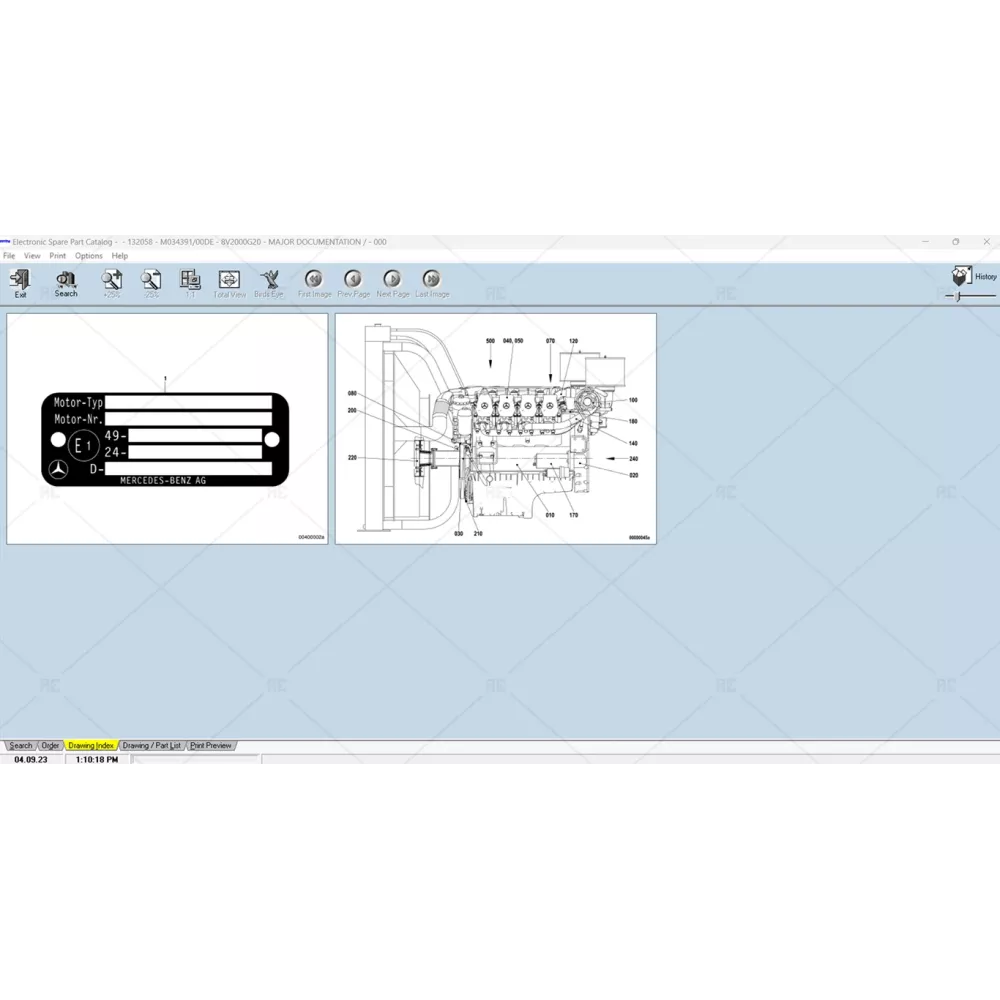Open Search using the binoculars icon
Image resolution: width=1000 pixels, height=1000 pixels.
tap(66, 280)
